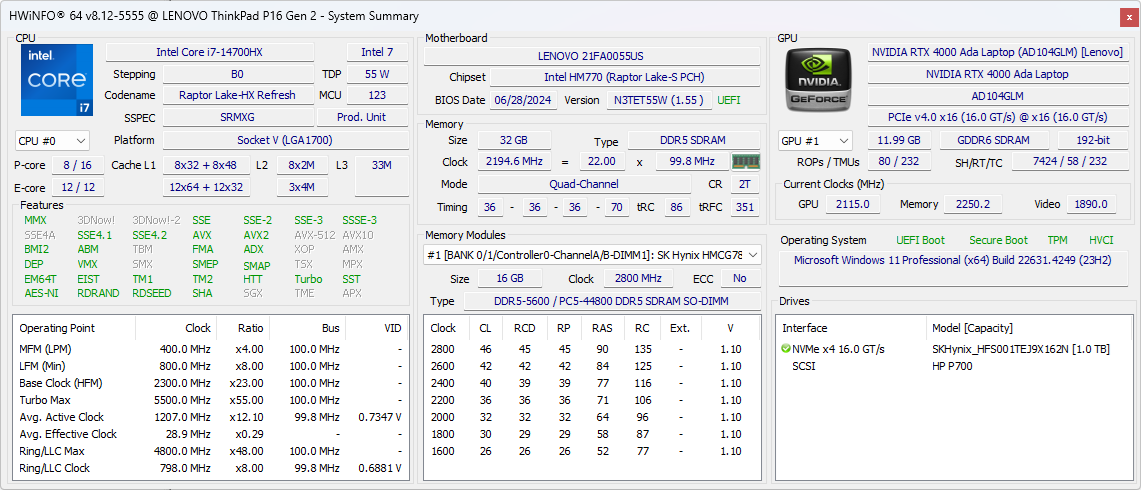Select the Prod. Unit field
The width and height of the screenshot is (1141, 490).
[x=361, y=117]
